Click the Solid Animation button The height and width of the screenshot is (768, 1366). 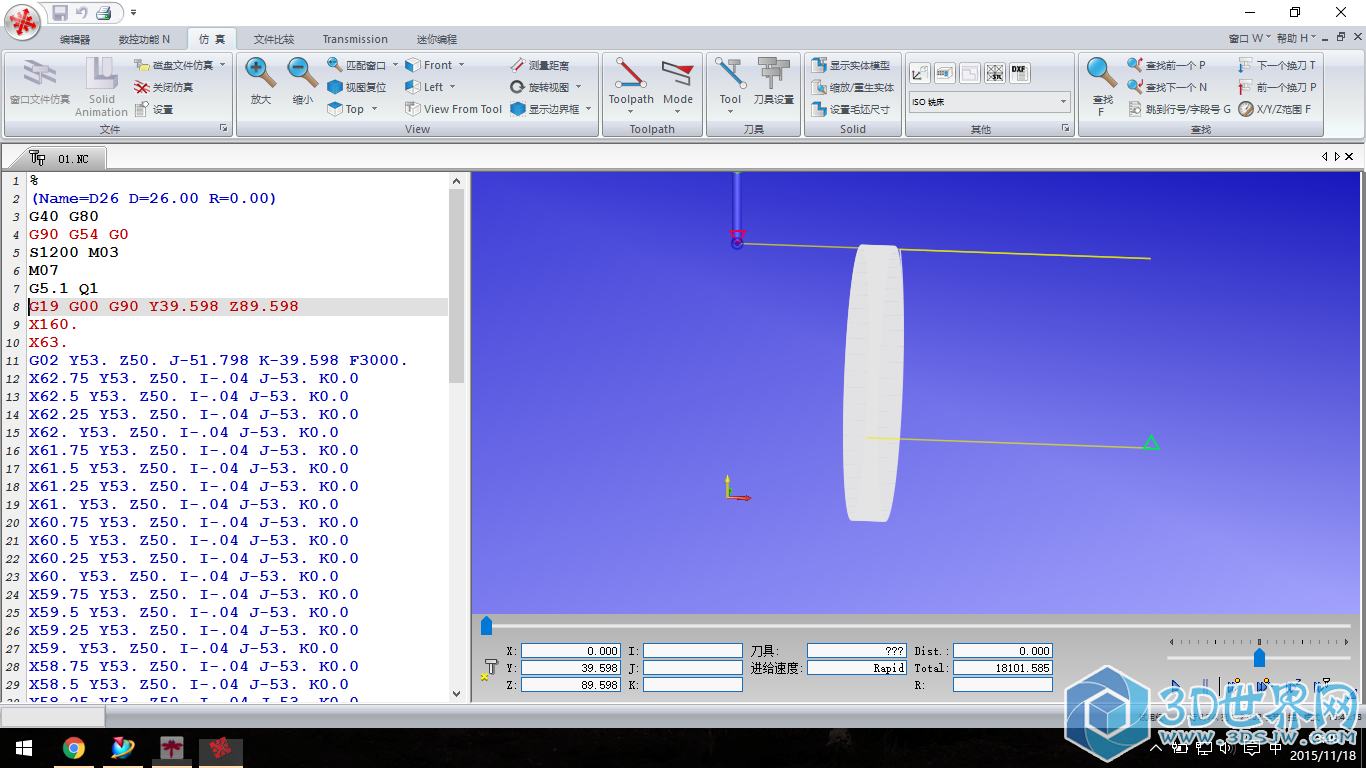pos(102,87)
